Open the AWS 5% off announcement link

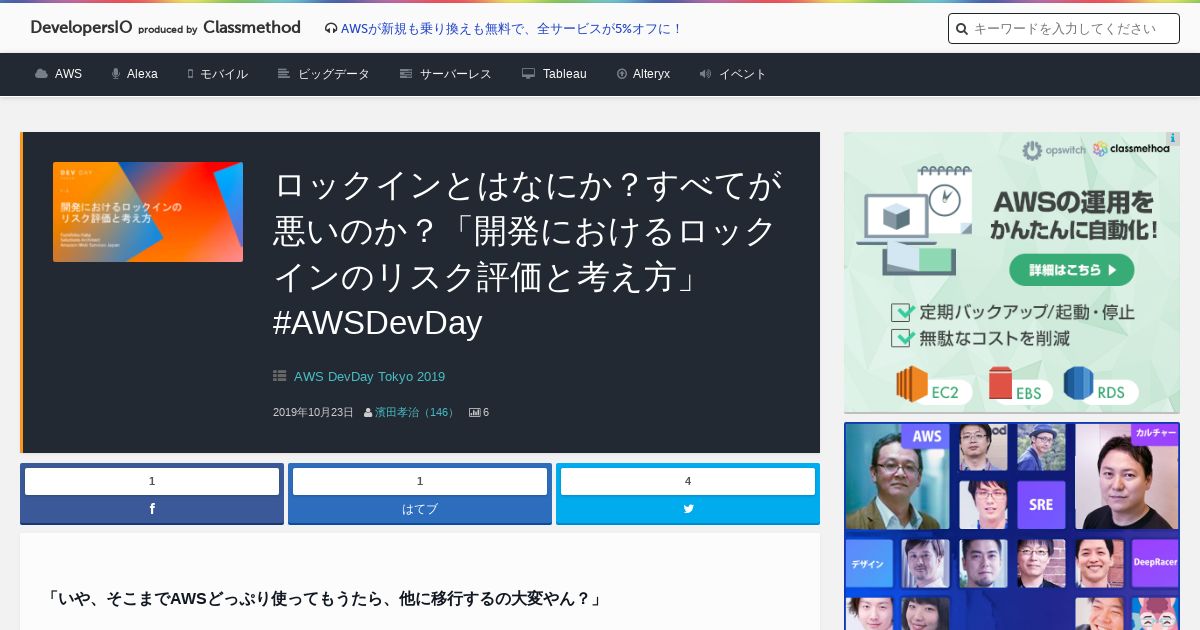(x=511, y=29)
